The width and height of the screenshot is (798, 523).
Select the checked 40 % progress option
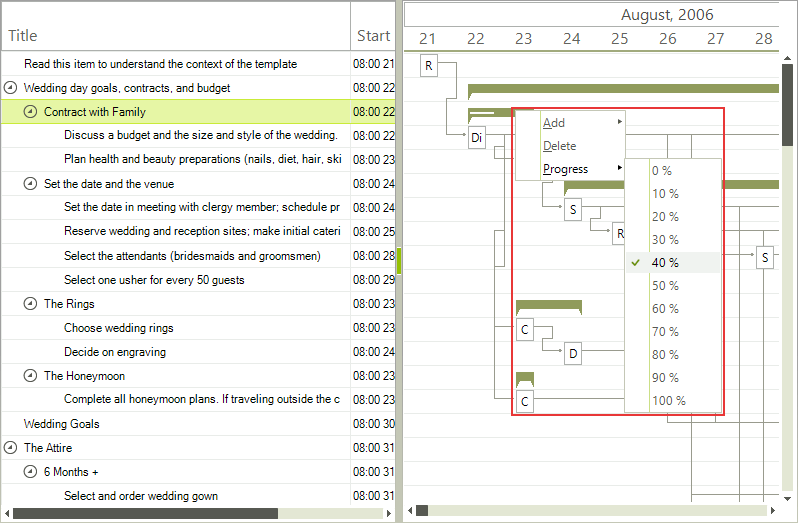point(672,263)
